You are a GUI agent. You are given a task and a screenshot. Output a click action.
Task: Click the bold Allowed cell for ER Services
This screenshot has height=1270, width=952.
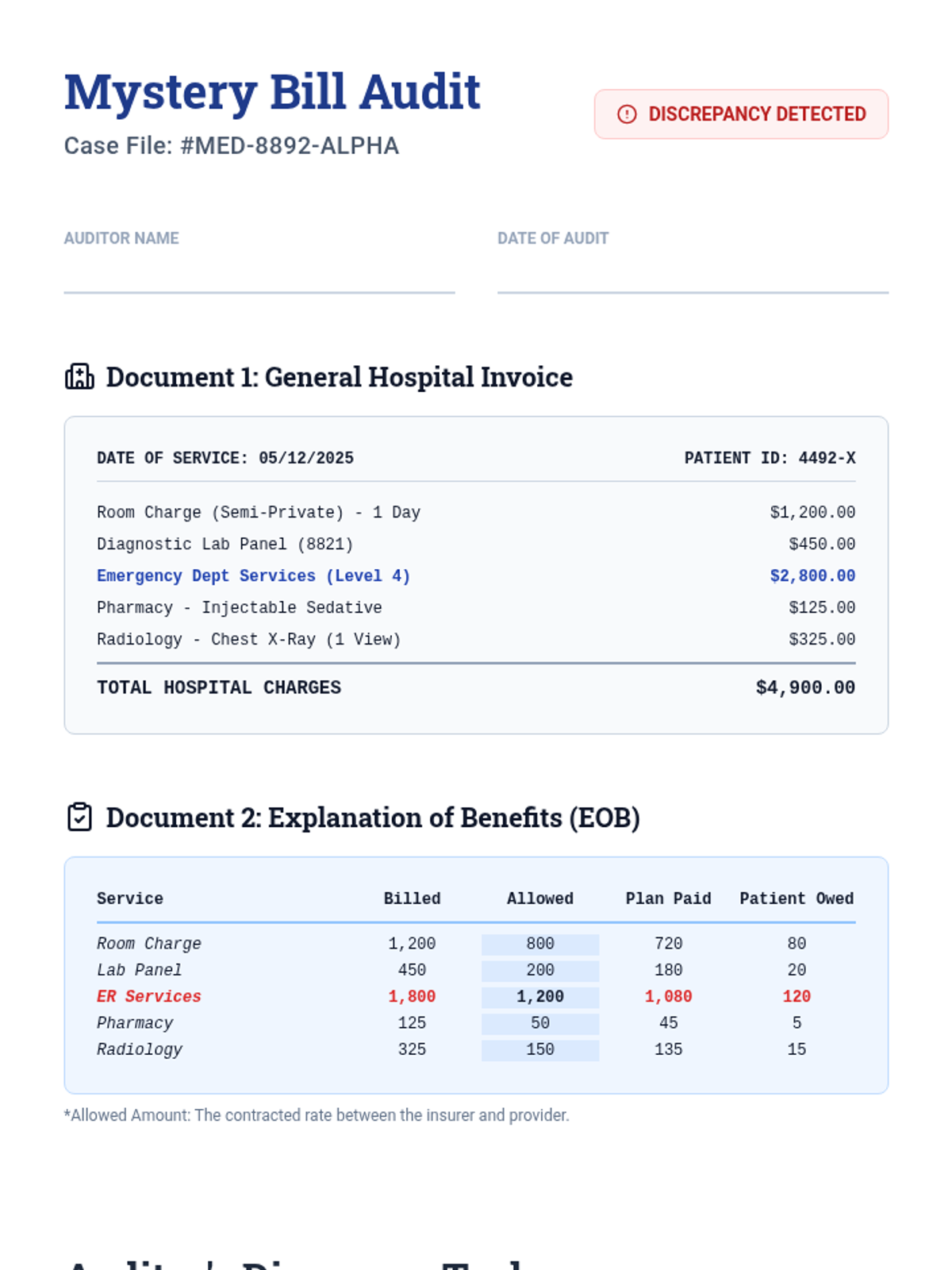click(539, 996)
